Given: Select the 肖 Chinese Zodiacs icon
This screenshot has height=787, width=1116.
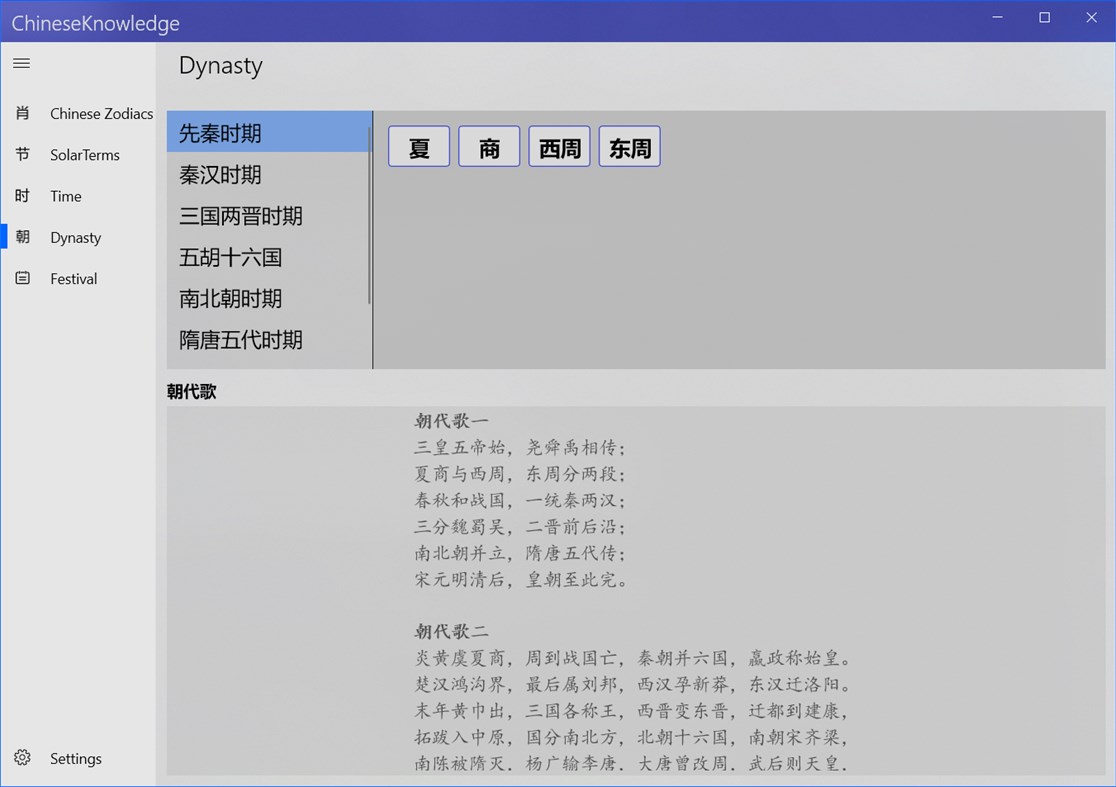Looking at the screenshot, I should pos(22,113).
